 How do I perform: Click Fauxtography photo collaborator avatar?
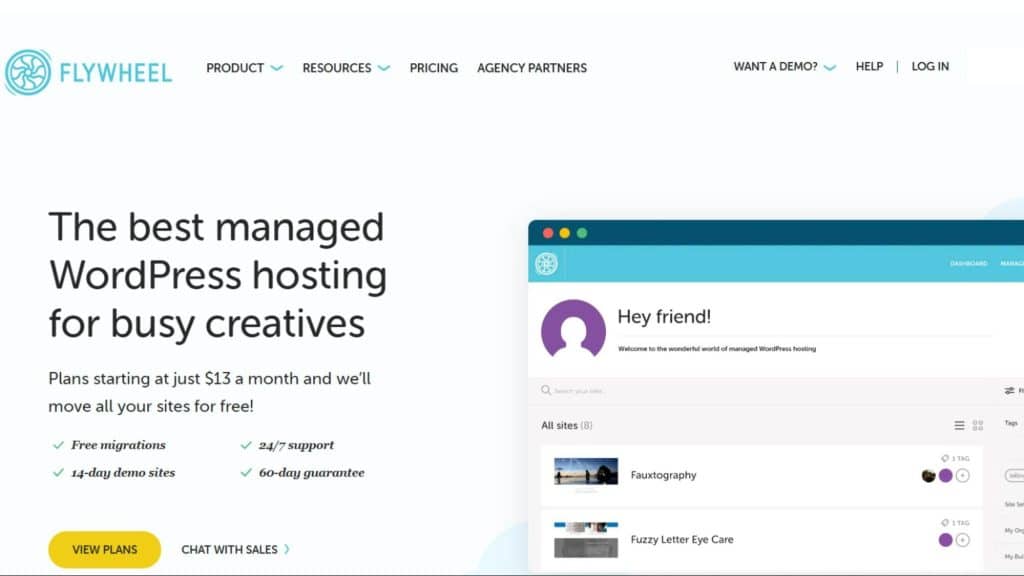(x=929, y=476)
